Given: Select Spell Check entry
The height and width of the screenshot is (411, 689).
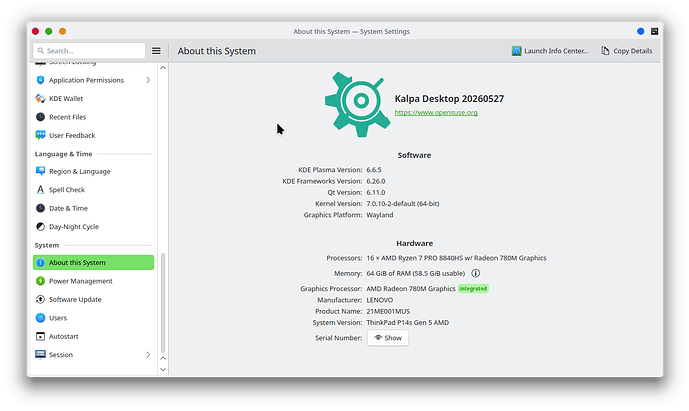Looking at the screenshot, I should (x=93, y=189).
